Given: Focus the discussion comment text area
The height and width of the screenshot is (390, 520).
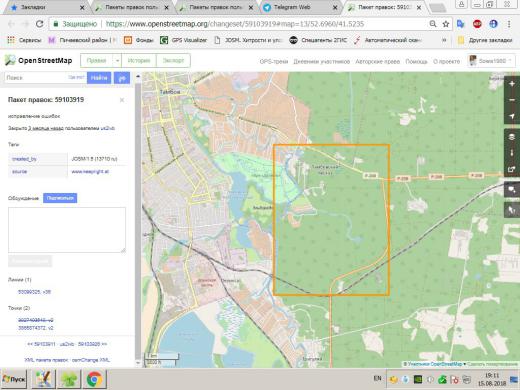Looking at the screenshot, I should click(67, 230).
